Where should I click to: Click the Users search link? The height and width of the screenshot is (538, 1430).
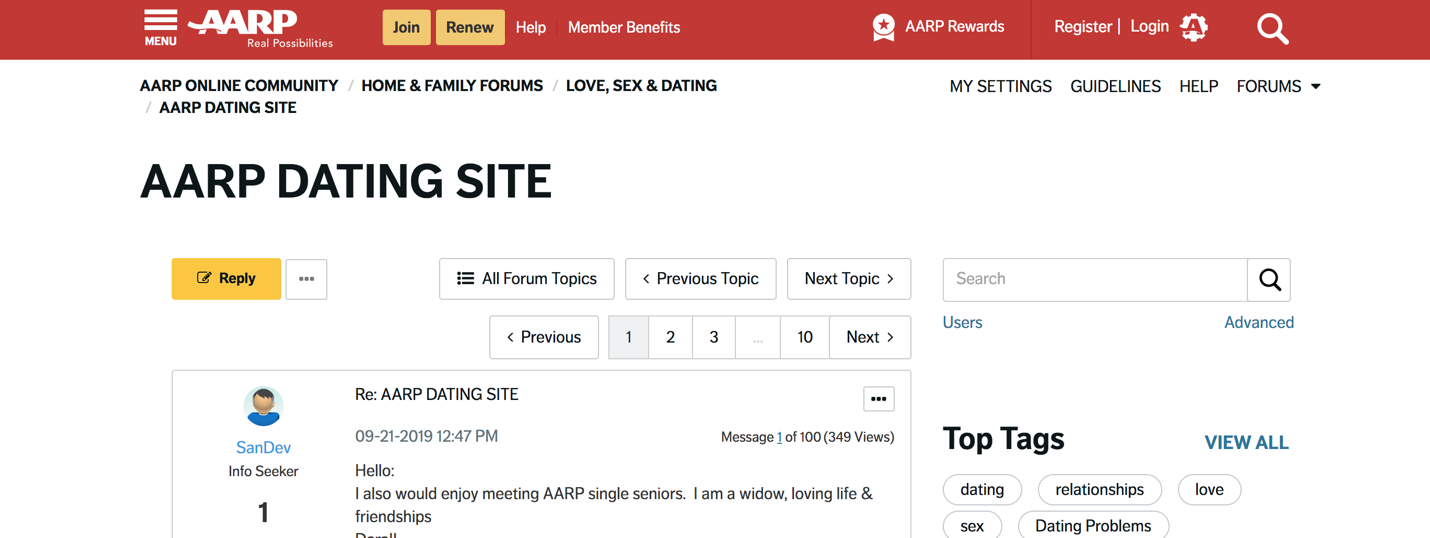(x=963, y=322)
